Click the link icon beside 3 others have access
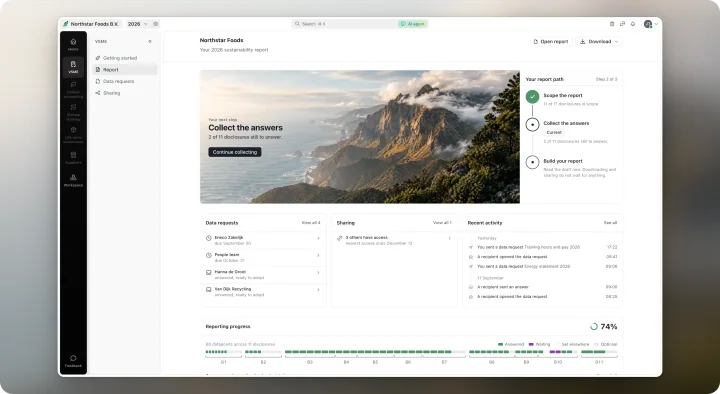The image size is (720, 394). [340, 238]
